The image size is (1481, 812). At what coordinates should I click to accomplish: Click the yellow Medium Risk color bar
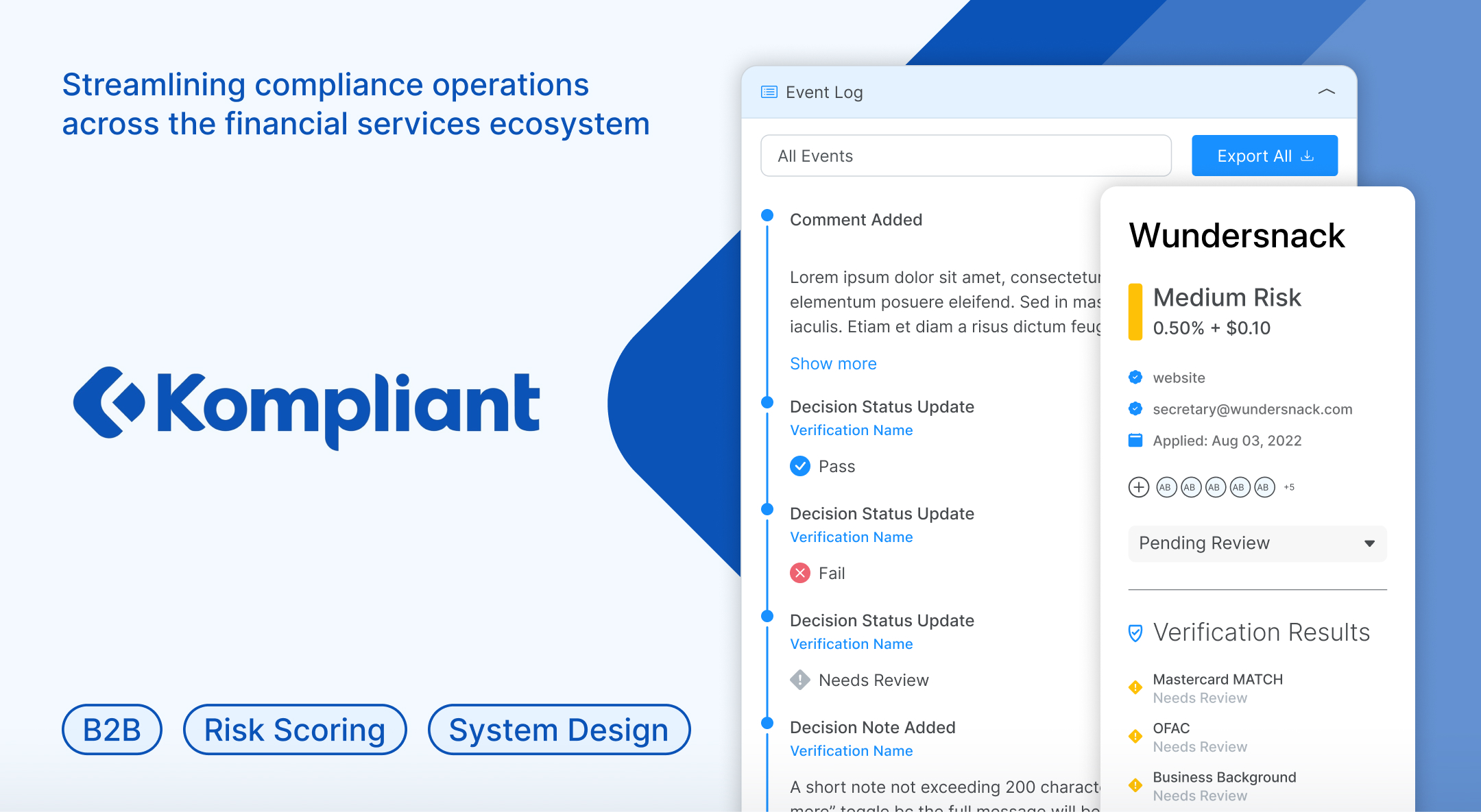coord(1135,312)
